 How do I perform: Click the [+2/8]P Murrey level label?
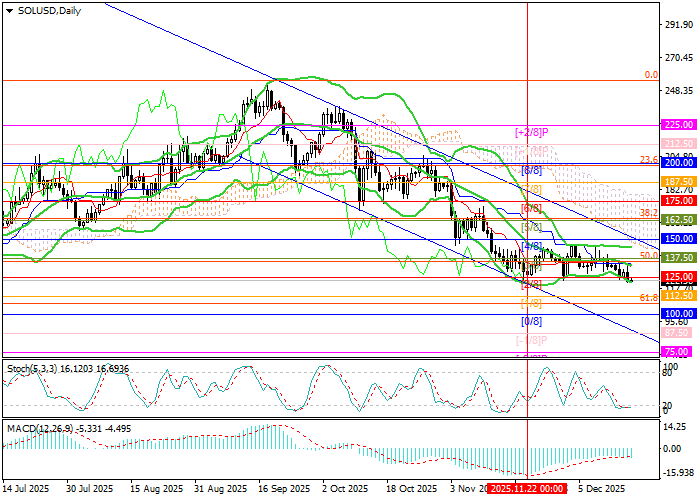[535, 132]
